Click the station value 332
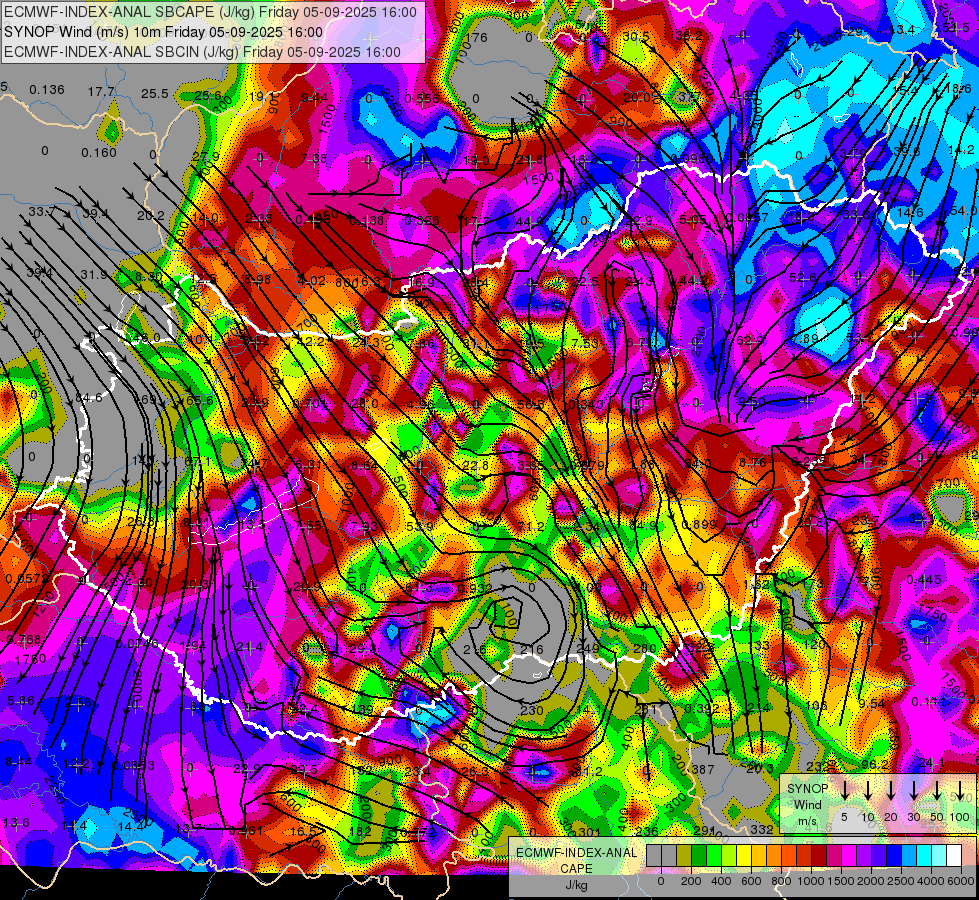Viewport: 979px width, 900px height. pos(762,829)
